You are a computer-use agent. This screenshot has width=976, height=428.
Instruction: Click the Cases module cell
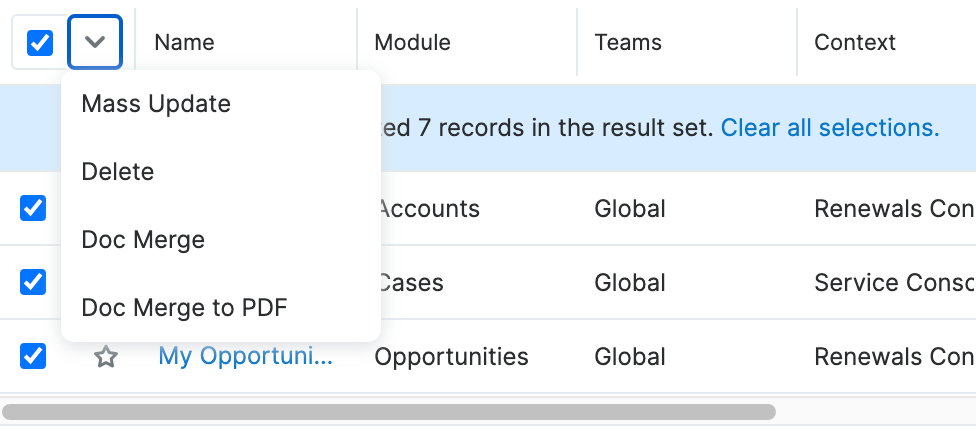411,283
